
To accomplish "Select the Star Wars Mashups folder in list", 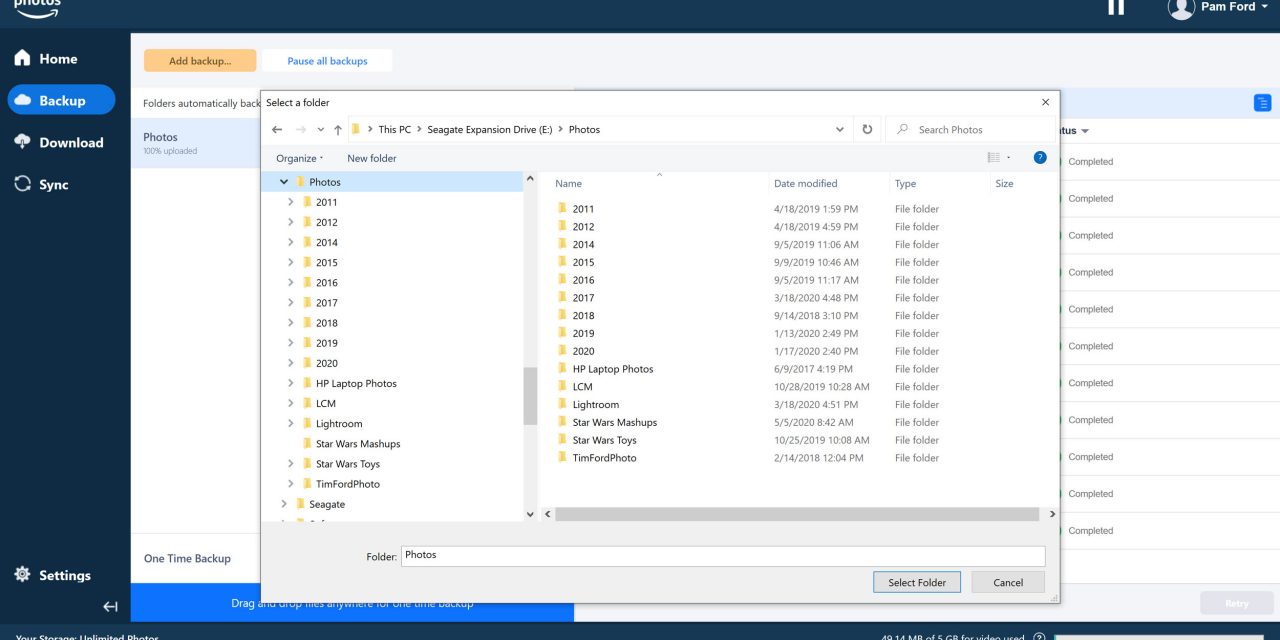I will point(614,423).
